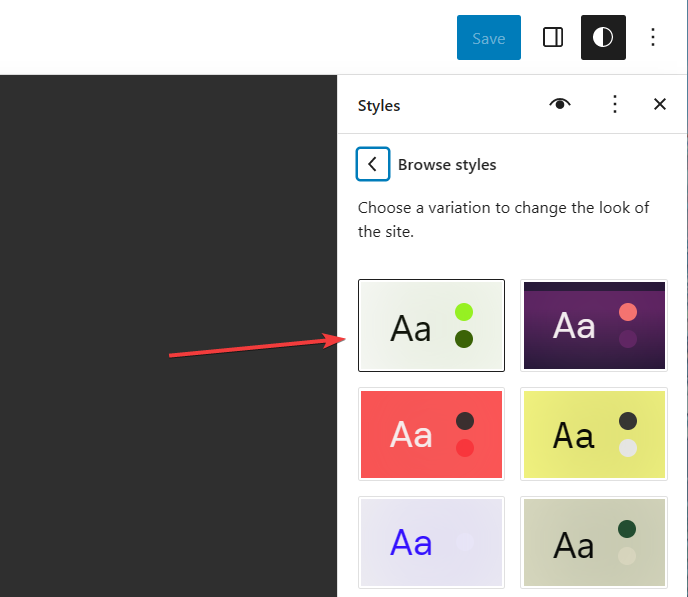This screenshot has width=688, height=597.
Task: Click the blue Save button
Action: (488, 38)
